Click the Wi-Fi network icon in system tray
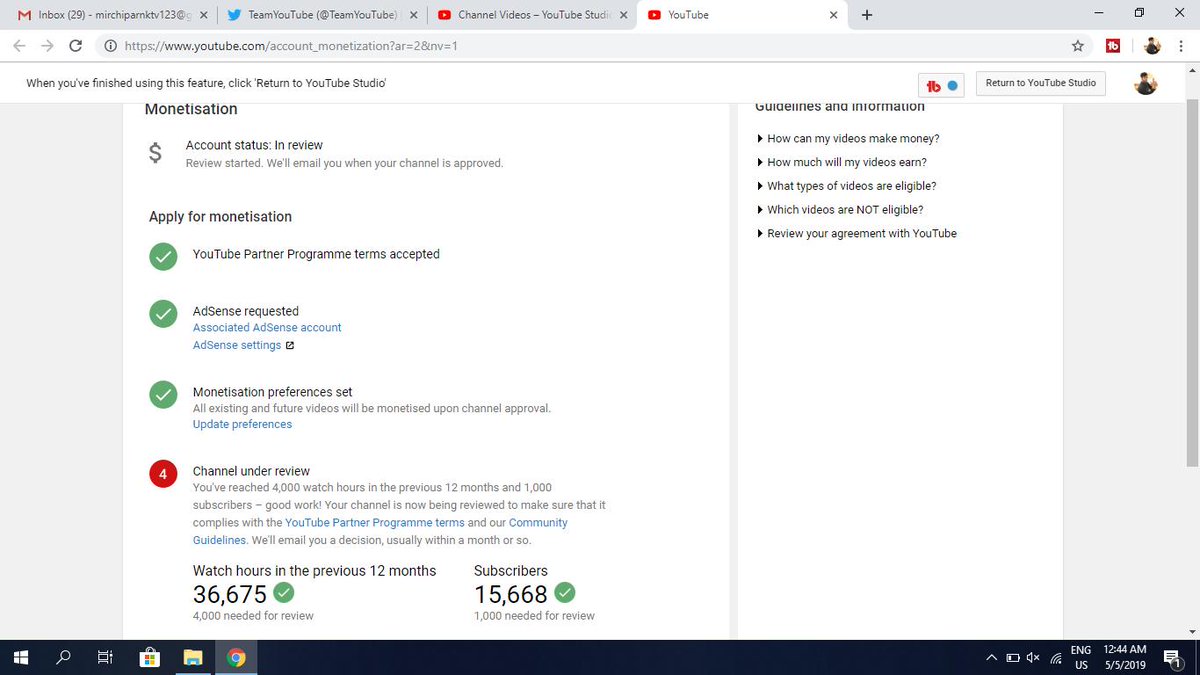 [1055, 658]
